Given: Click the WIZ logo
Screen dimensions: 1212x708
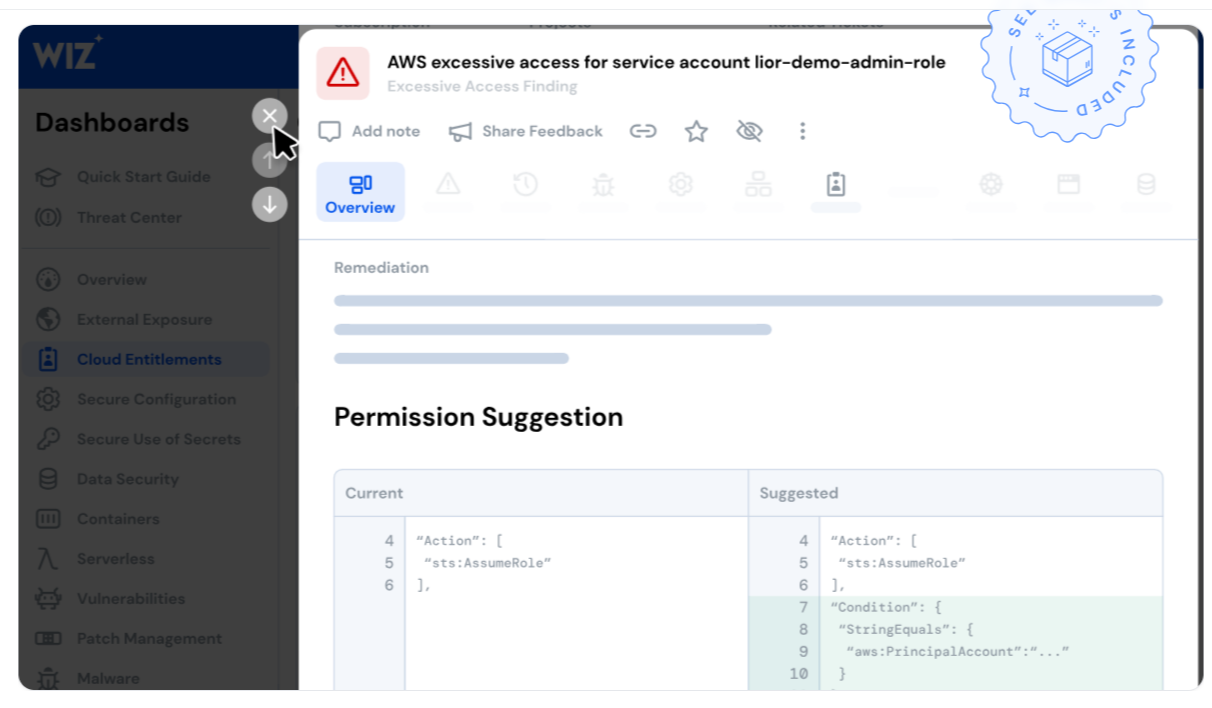Looking at the screenshot, I should tap(67, 53).
